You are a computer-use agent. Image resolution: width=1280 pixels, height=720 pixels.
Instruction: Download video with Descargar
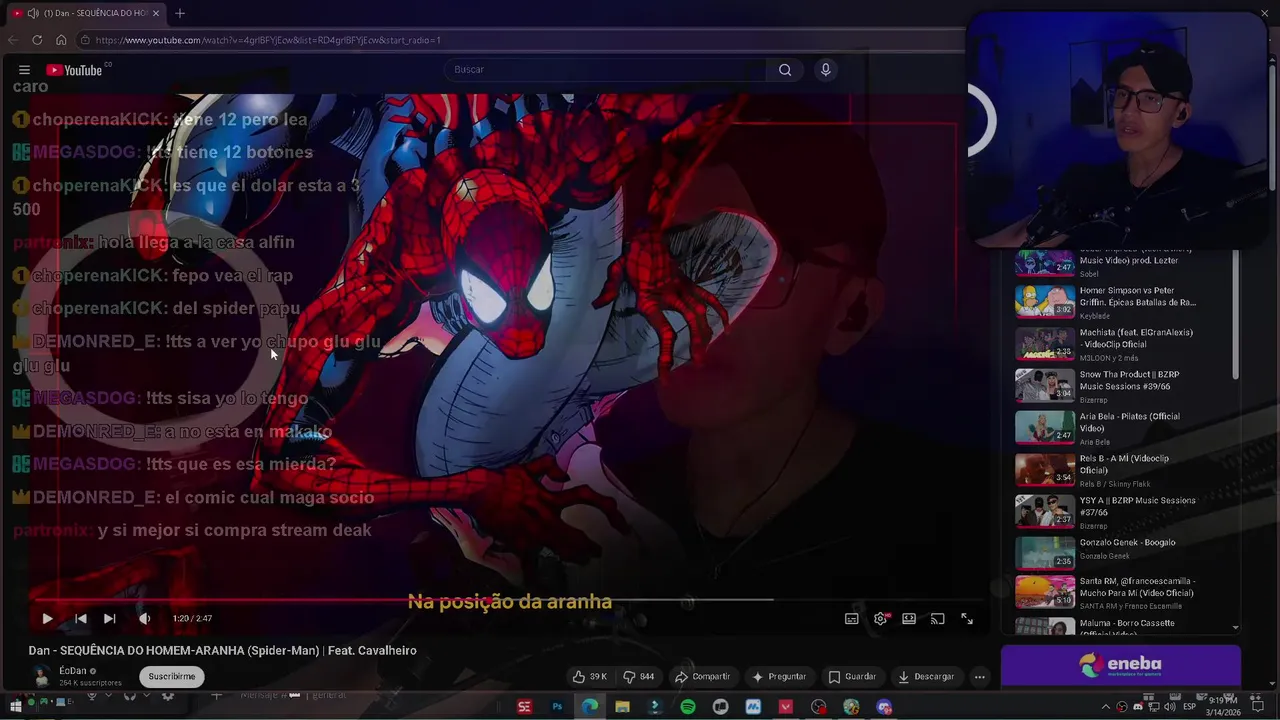(926, 677)
